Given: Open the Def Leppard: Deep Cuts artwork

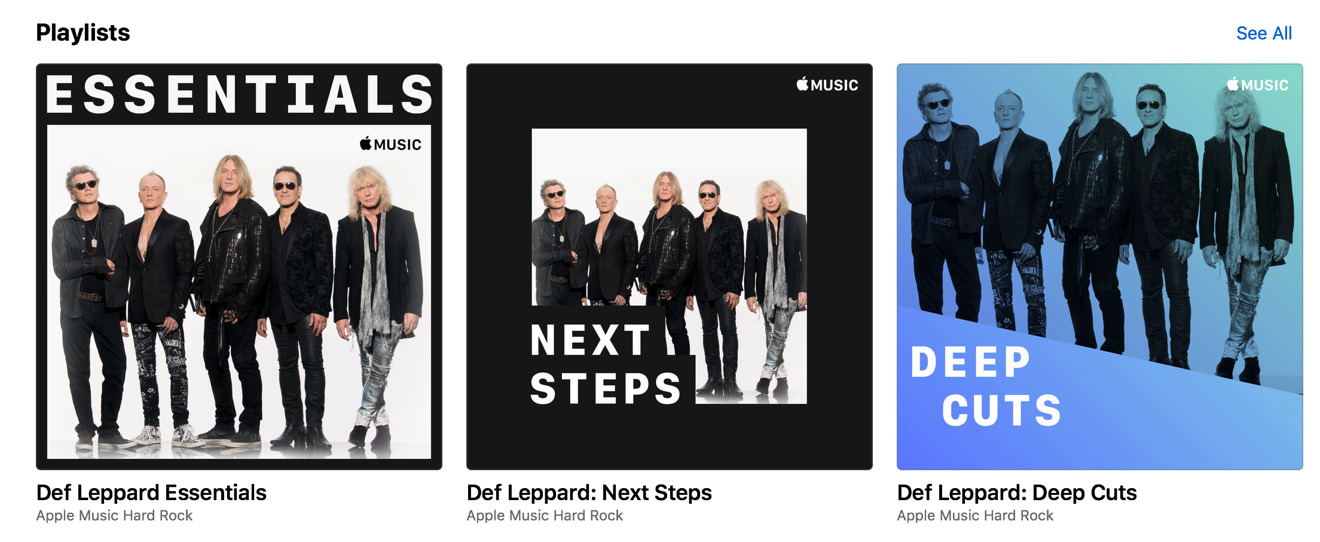Looking at the screenshot, I should (1100, 267).
